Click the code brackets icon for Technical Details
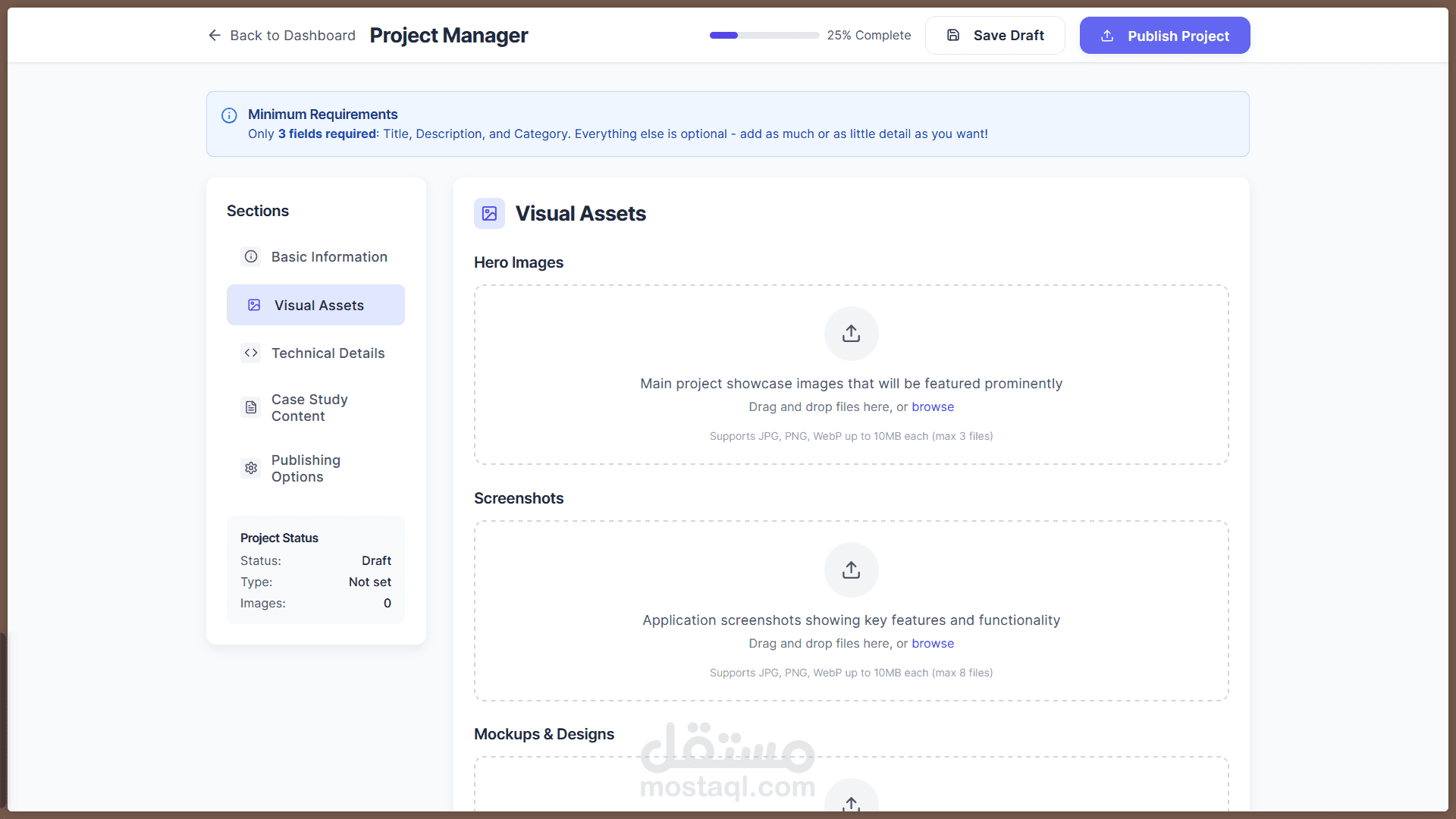 (251, 353)
